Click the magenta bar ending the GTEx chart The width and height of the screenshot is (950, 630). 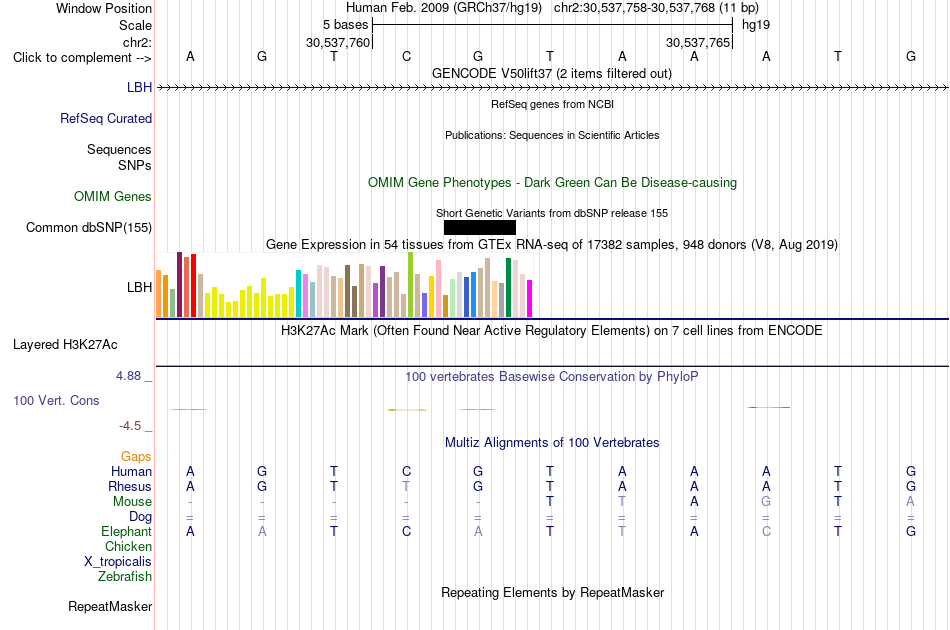530,298
